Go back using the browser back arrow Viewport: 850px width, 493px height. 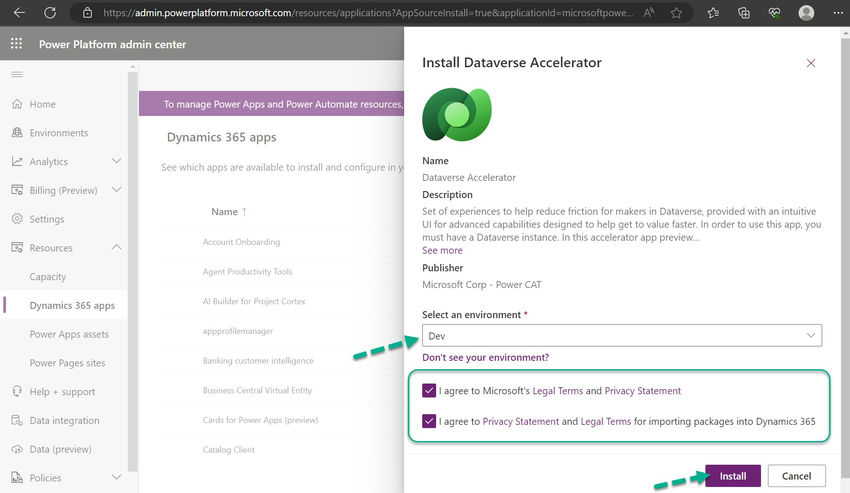(20, 12)
